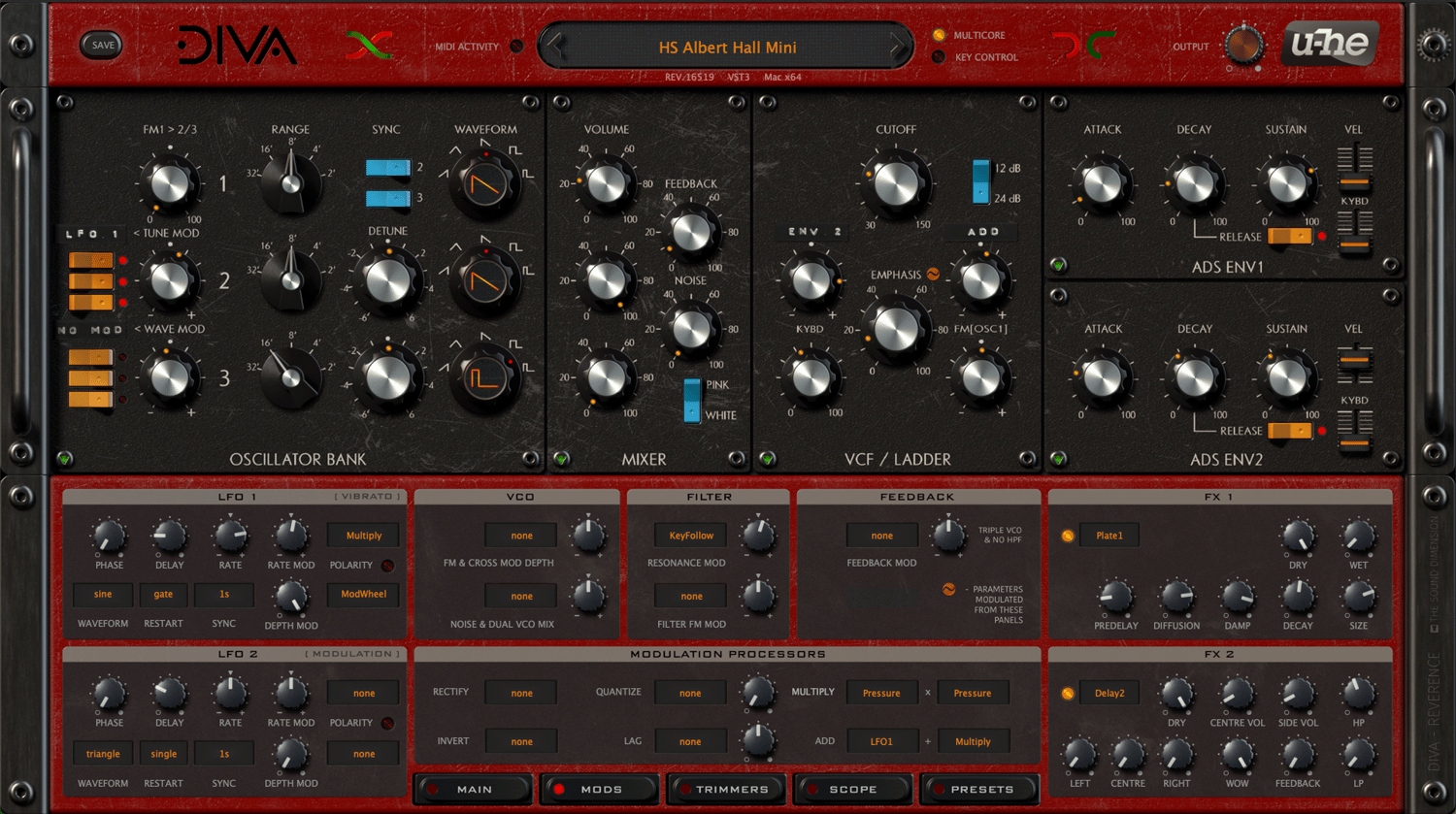Screen dimensions: 1456x814
Task: Toggle the Key Control option
Action: 939,57
